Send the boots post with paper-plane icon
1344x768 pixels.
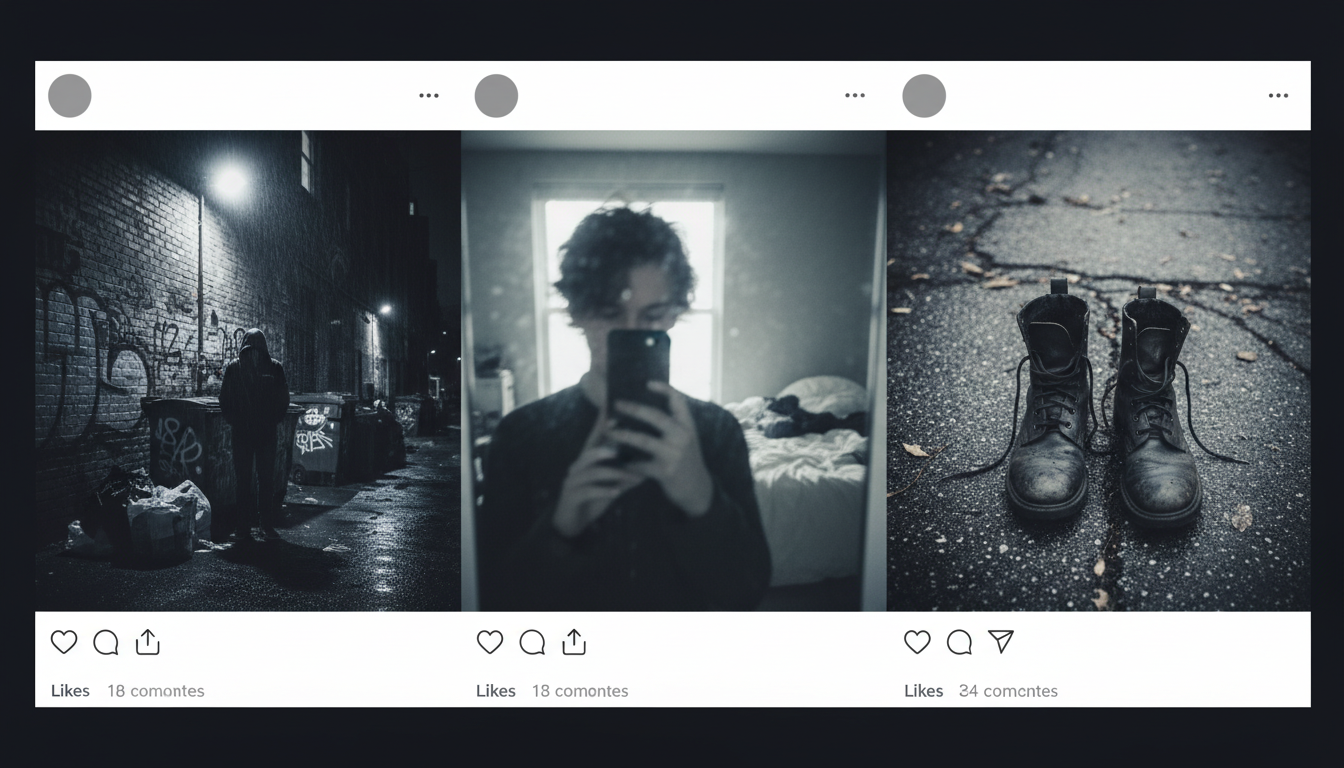[x=1001, y=642]
